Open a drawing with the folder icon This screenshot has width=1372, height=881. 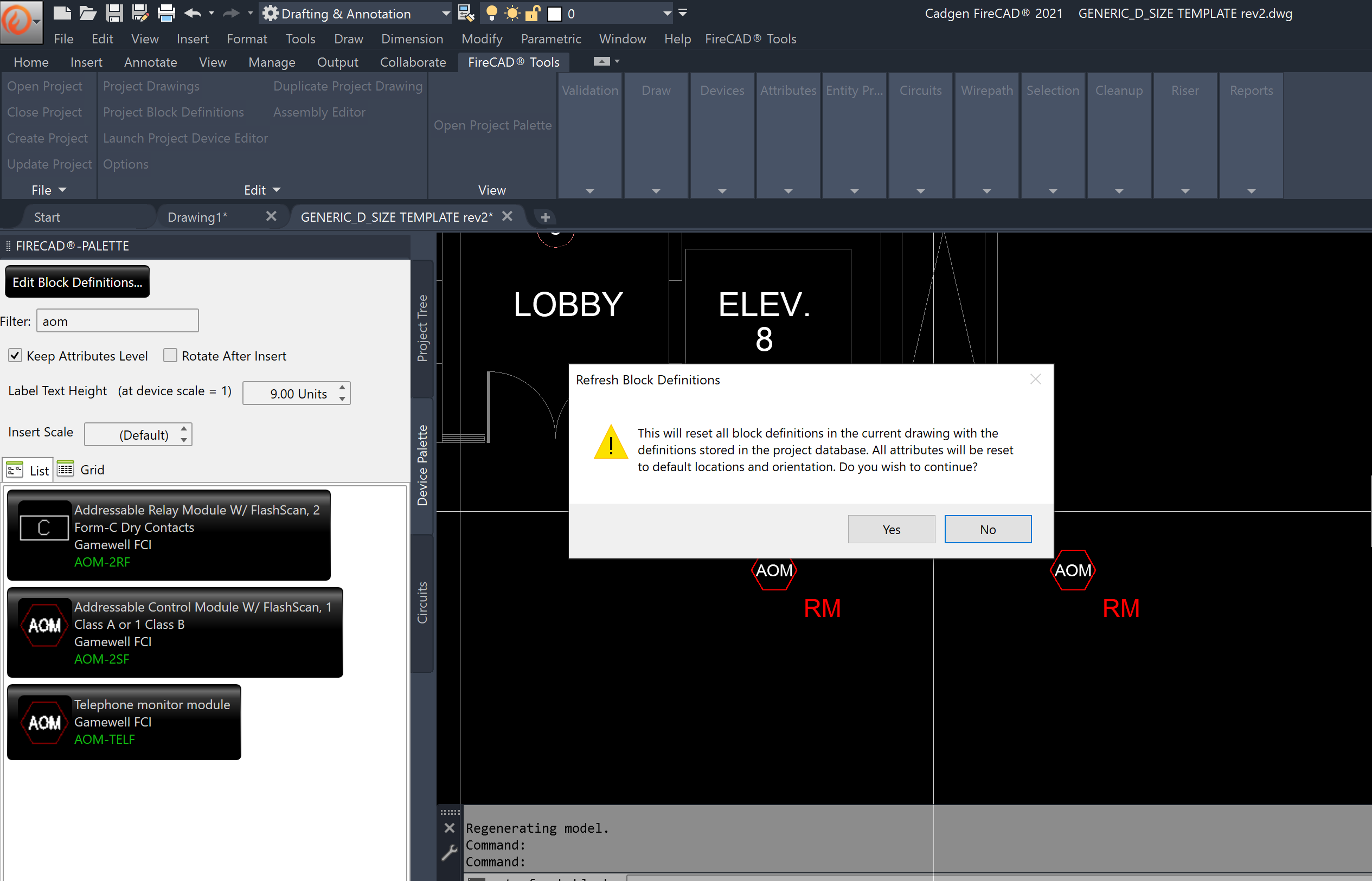(87, 13)
